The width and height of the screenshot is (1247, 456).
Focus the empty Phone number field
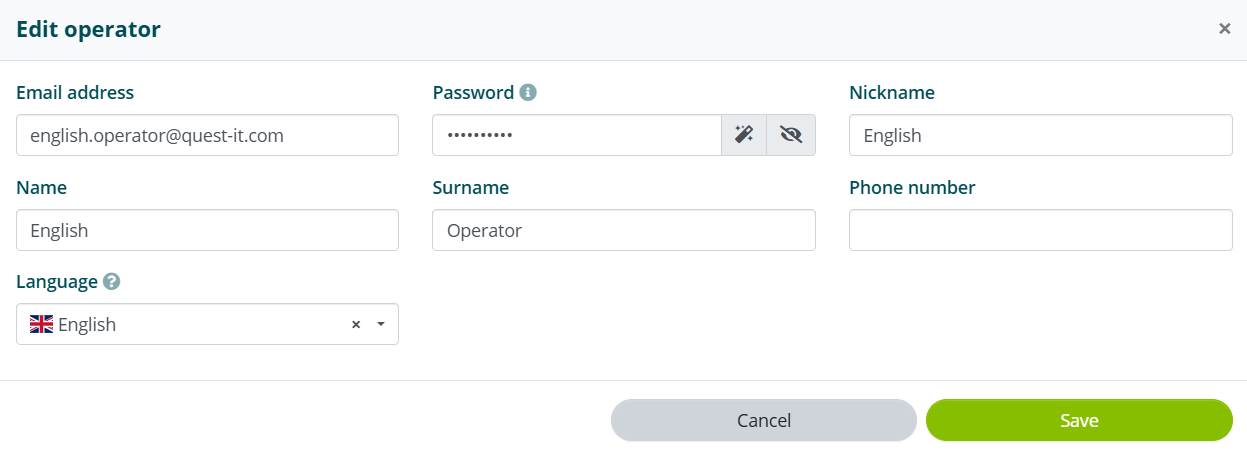[x=1041, y=230]
